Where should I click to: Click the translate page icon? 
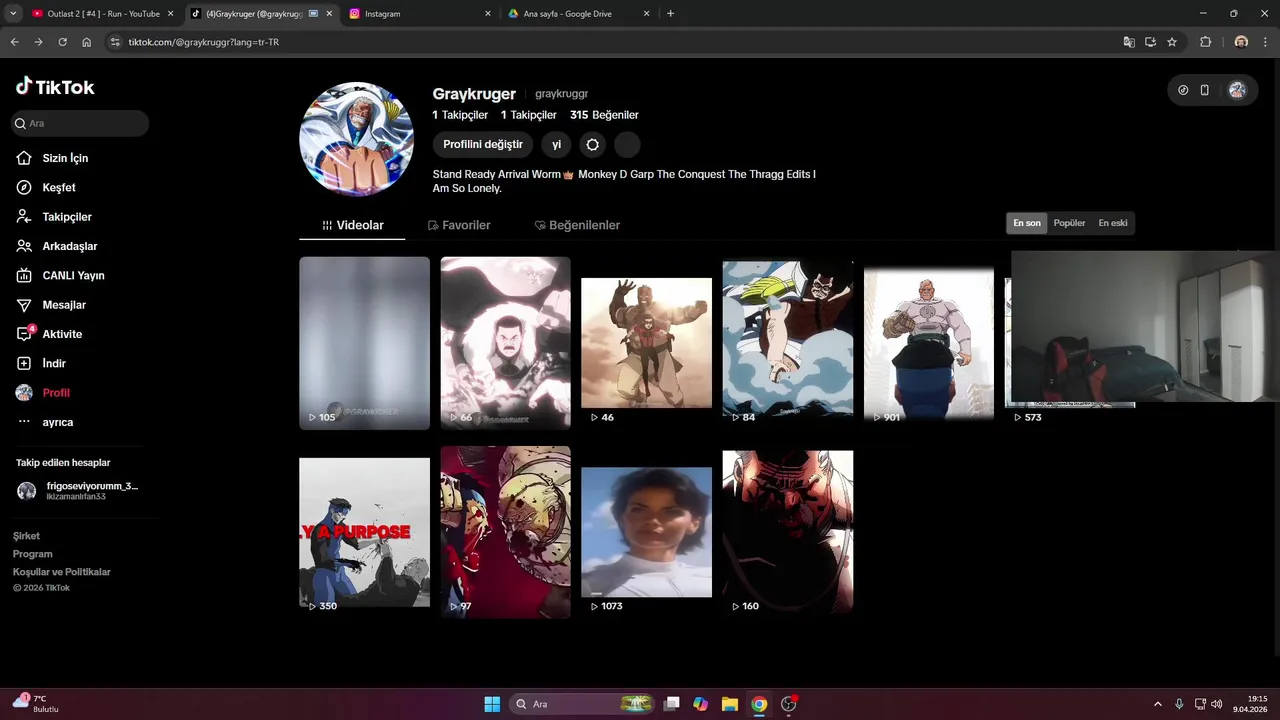pos(1129,42)
